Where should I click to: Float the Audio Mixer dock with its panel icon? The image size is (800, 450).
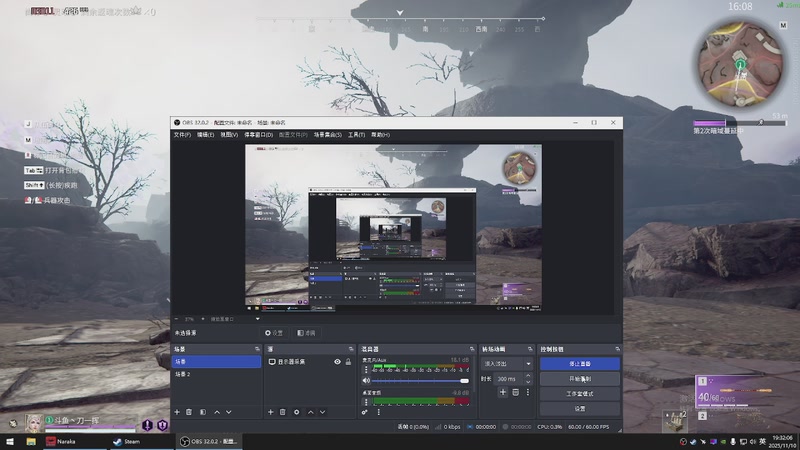[x=472, y=349]
